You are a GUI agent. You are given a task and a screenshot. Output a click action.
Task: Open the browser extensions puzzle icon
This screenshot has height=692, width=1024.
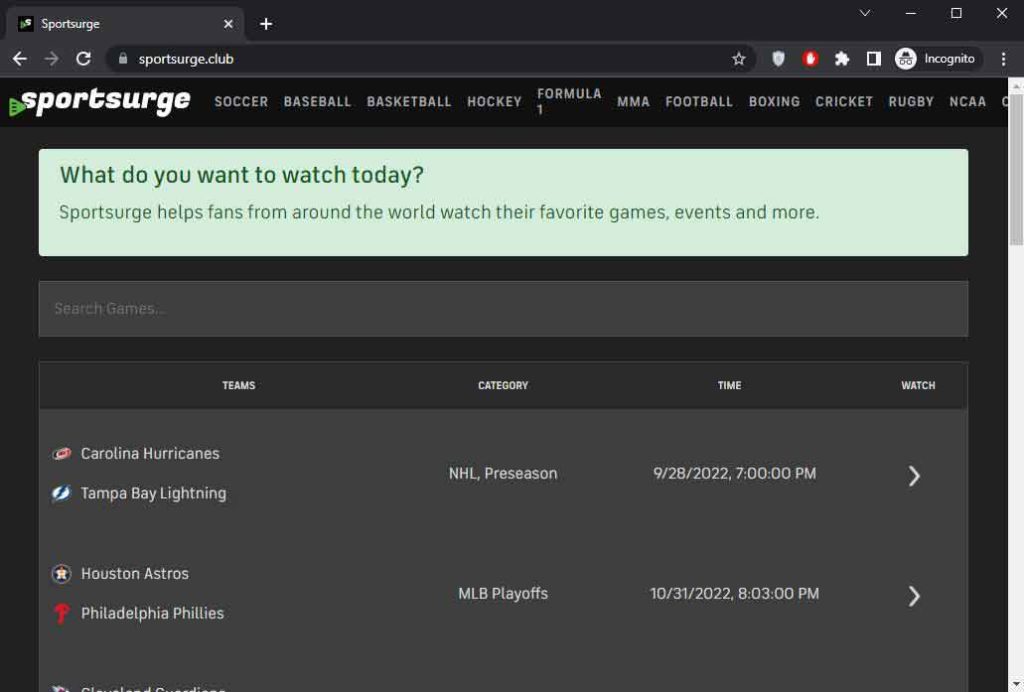[x=841, y=58]
